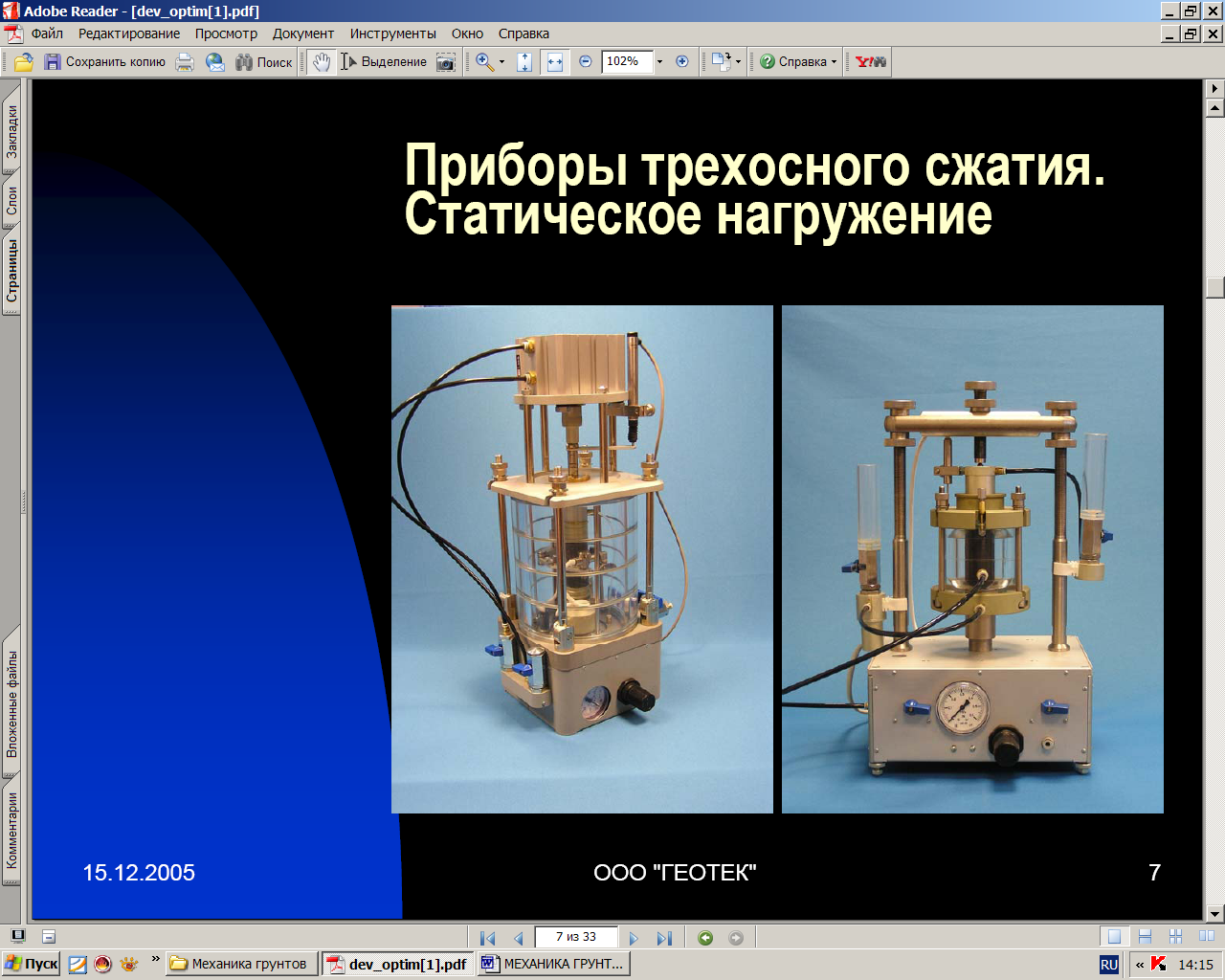Open the Слои layers side tab
1225x980 pixels.
pos(11,200)
